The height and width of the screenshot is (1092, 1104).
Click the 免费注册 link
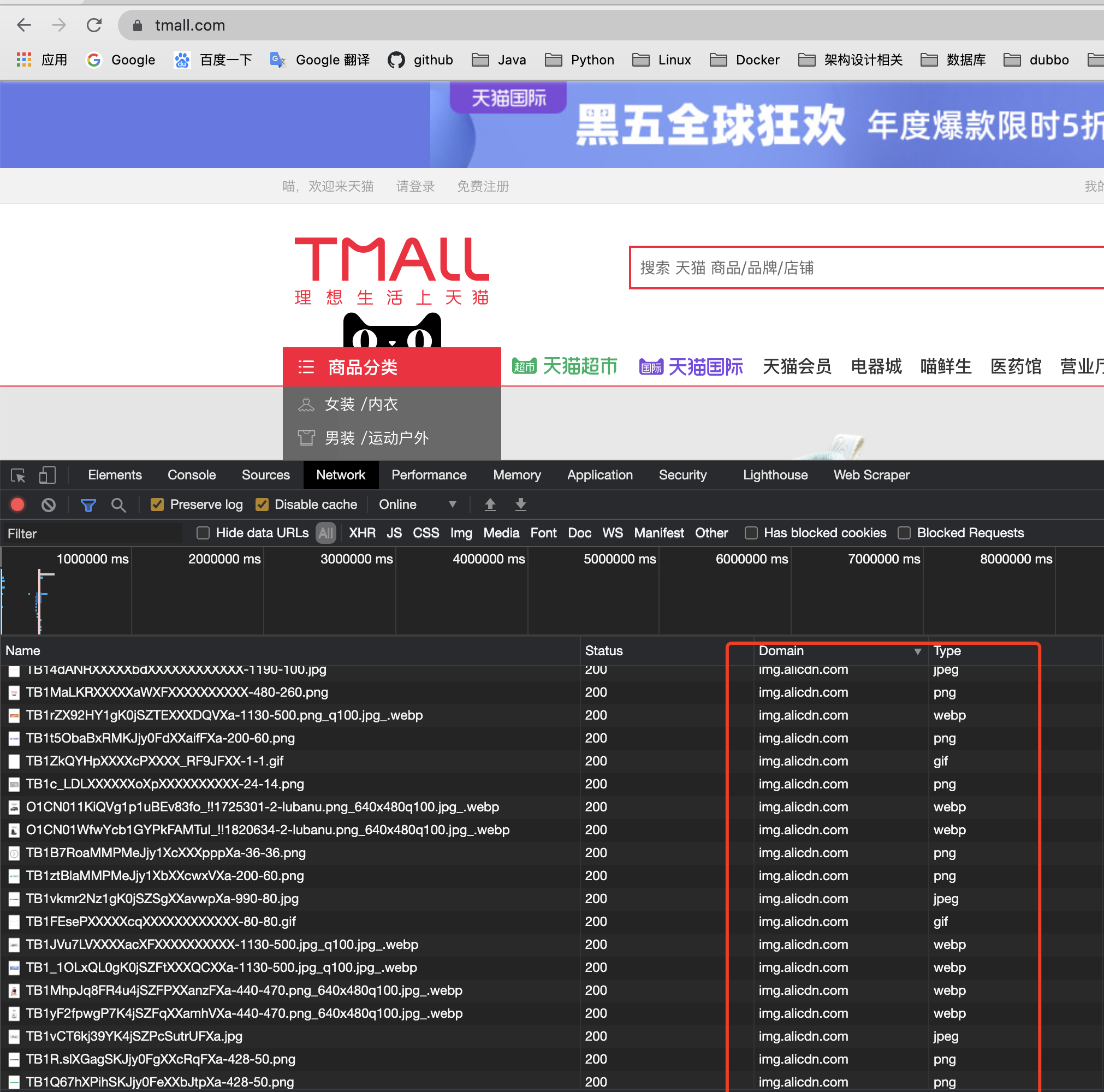pyautogui.click(x=483, y=186)
